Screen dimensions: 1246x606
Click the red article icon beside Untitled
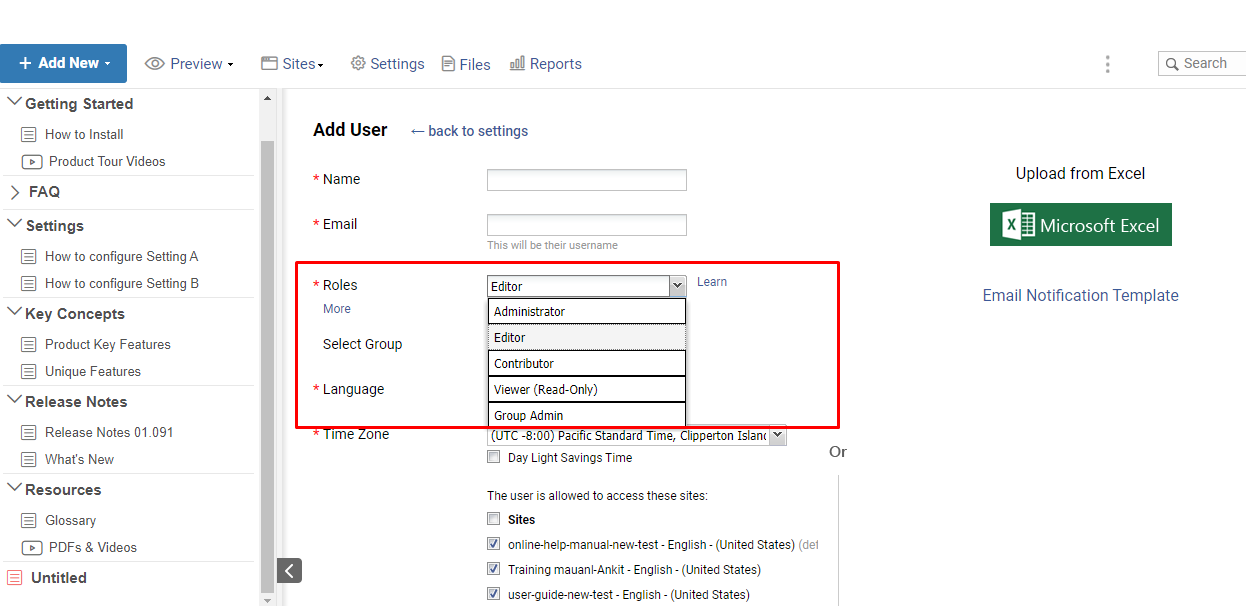(14, 578)
